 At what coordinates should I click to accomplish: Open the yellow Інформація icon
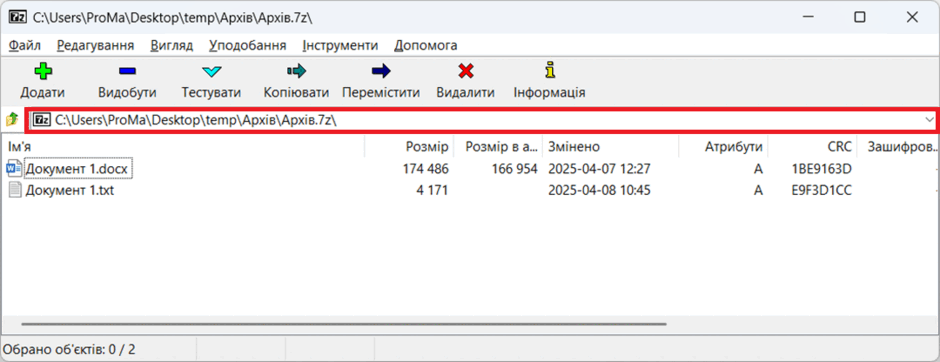(550, 70)
